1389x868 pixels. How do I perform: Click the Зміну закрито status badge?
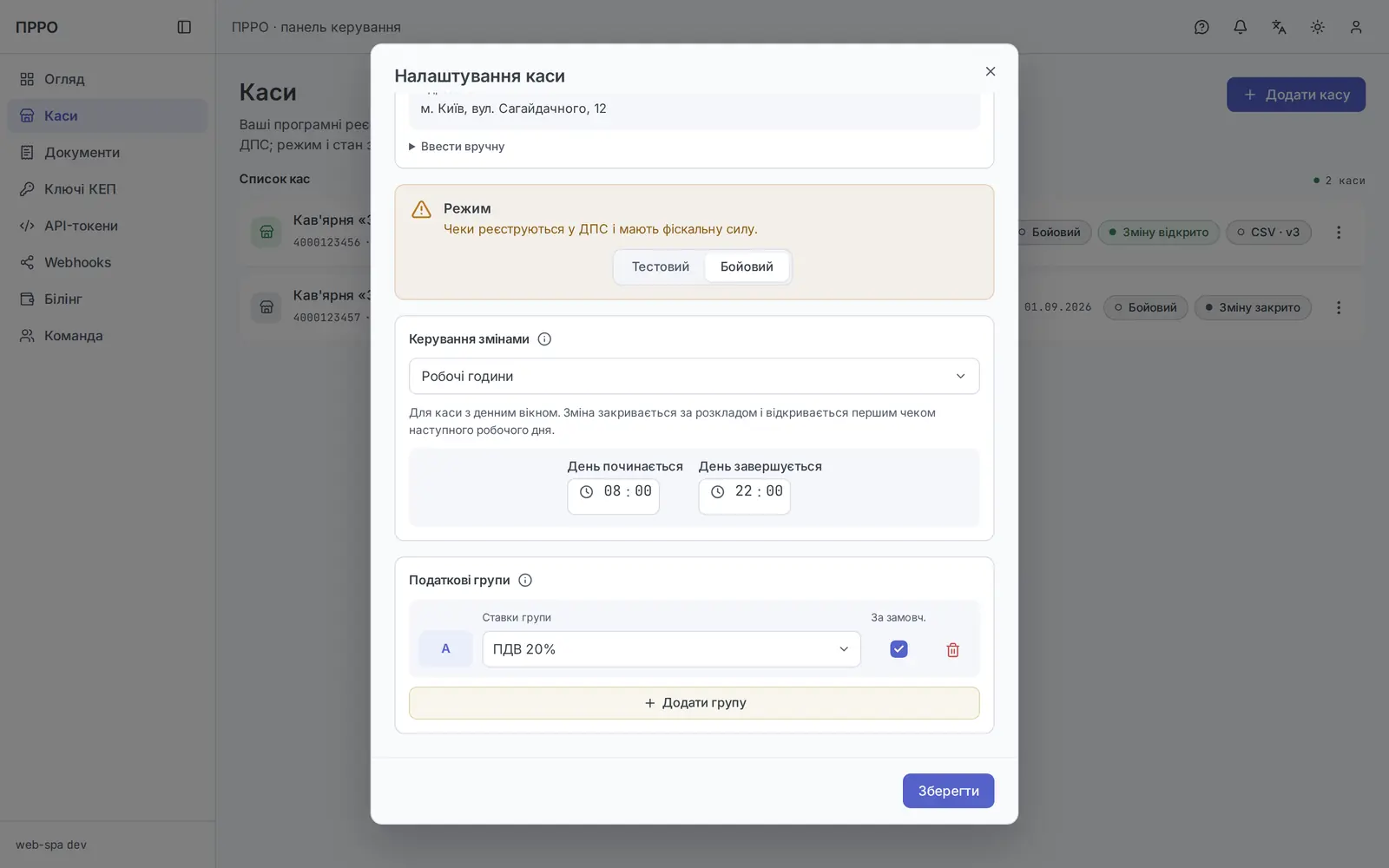pos(1253,307)
